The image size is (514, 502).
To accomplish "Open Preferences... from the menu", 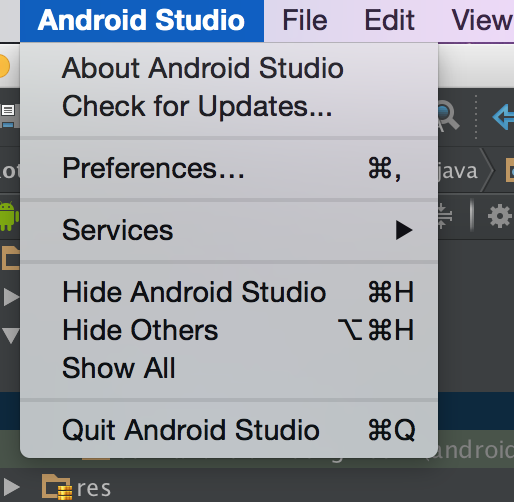I will pyautogui.click(x=229, y=168).
